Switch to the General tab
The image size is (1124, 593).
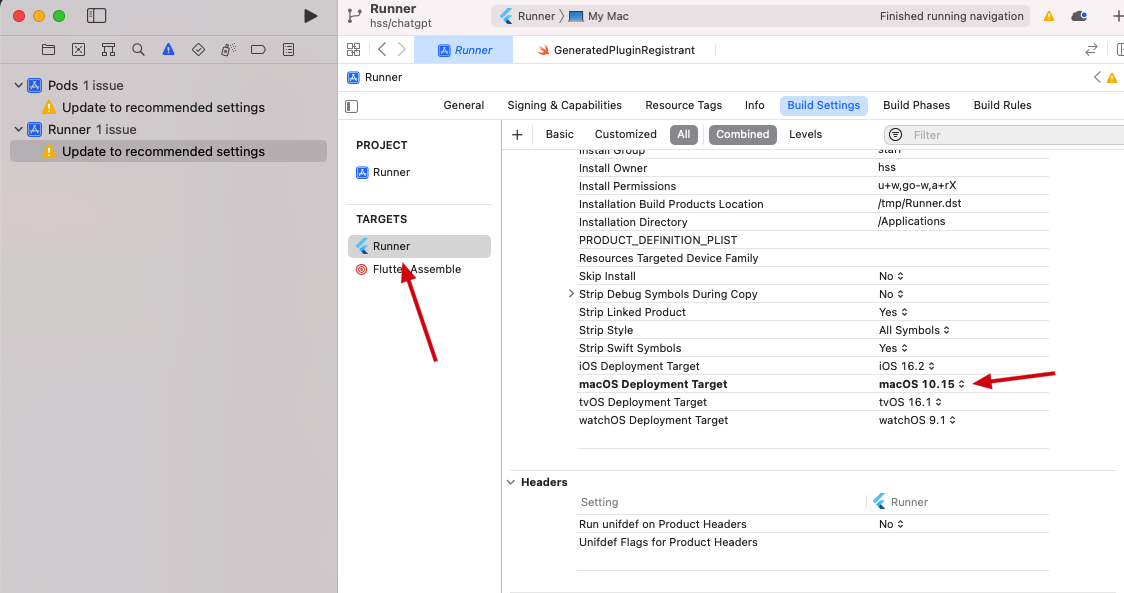[464, 105]
